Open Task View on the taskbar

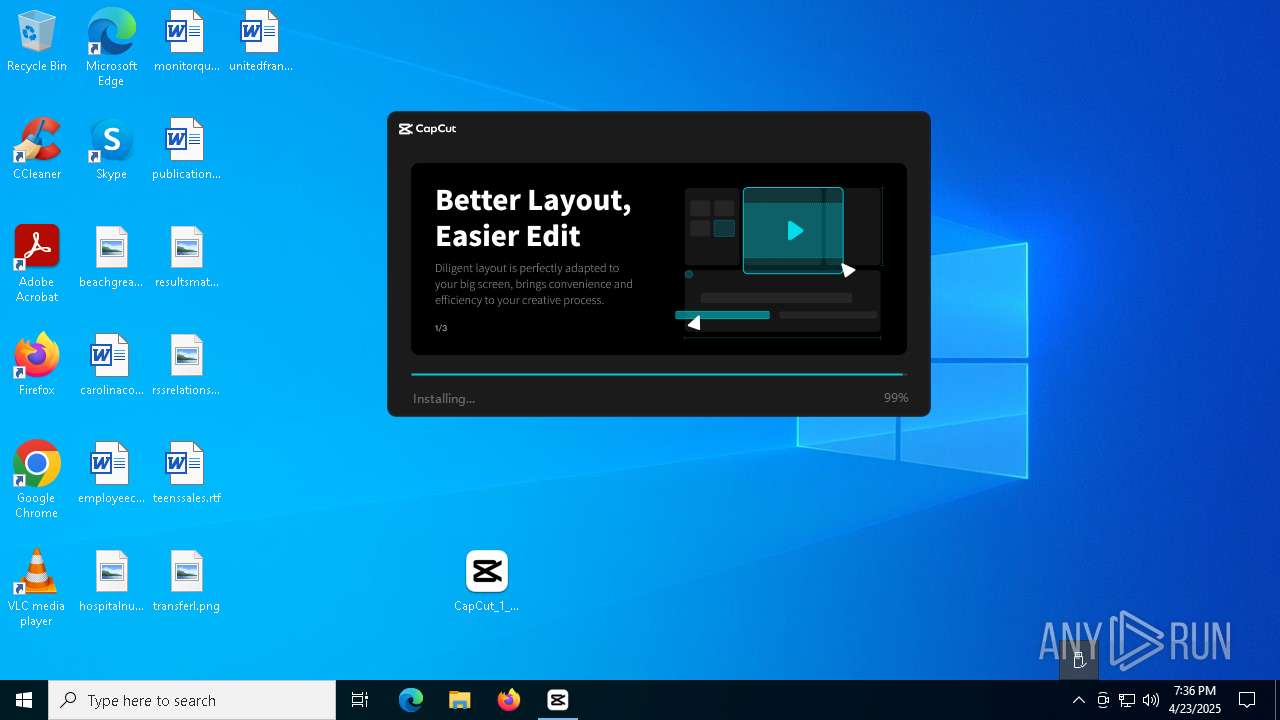[360, 700]
